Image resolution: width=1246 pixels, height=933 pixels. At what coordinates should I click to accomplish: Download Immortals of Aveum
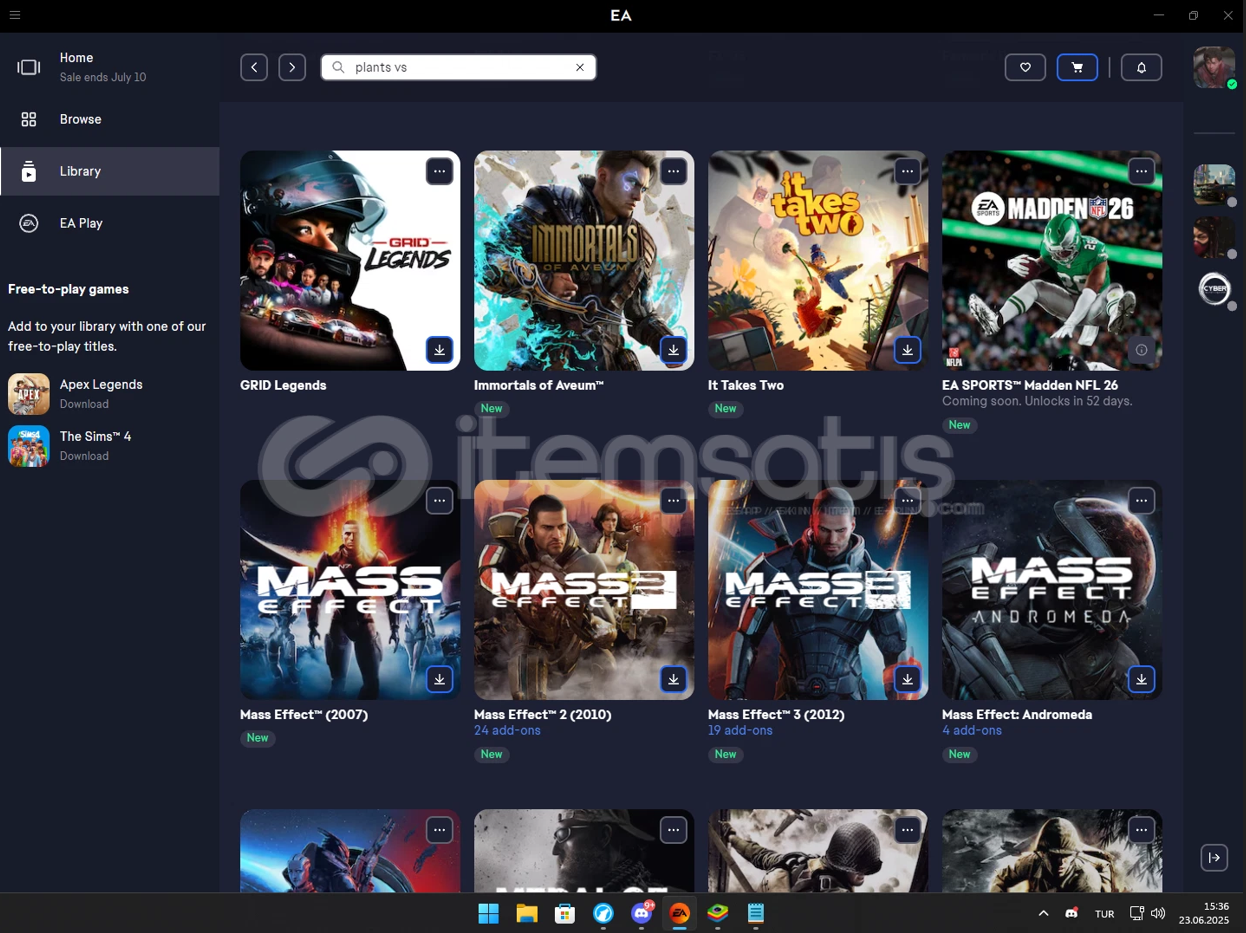(674, 350)
